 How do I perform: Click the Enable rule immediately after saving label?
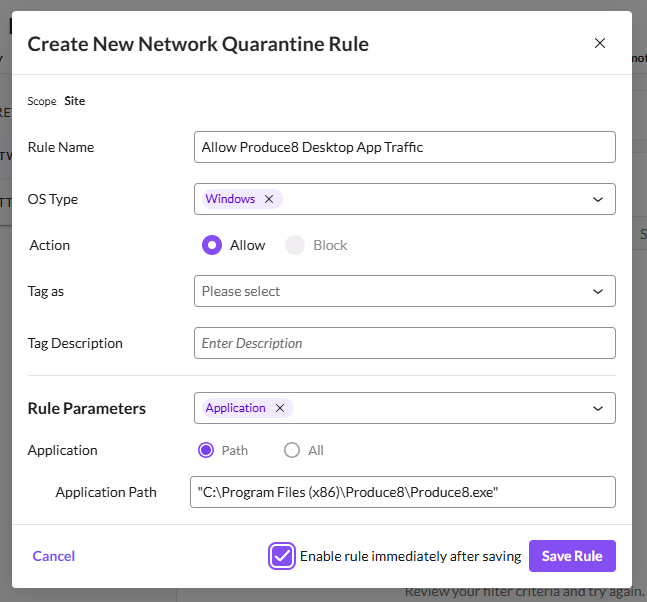410,556
